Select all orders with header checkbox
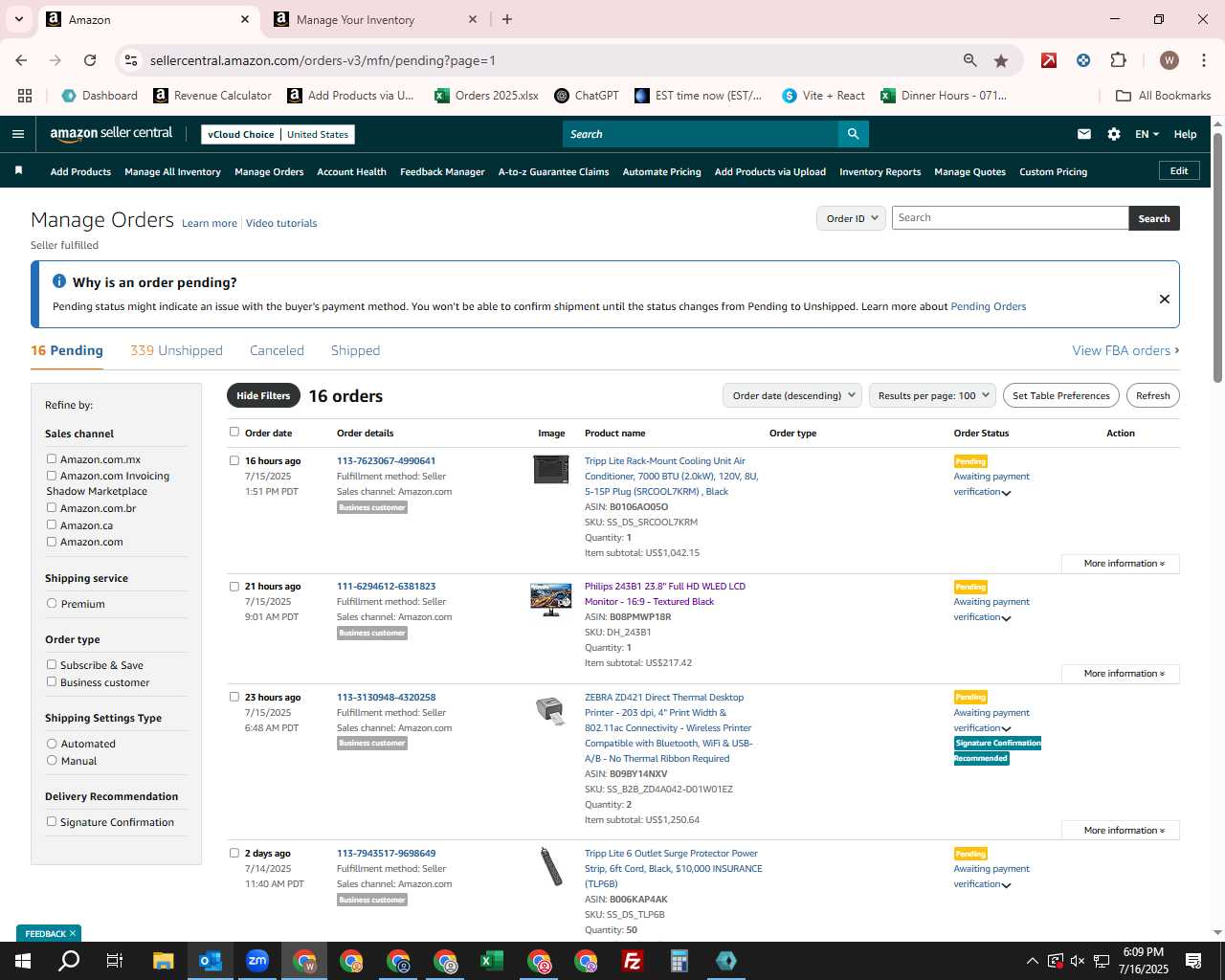The width and height of the screenshot is (1225, 980). click(x=234, y=432)
